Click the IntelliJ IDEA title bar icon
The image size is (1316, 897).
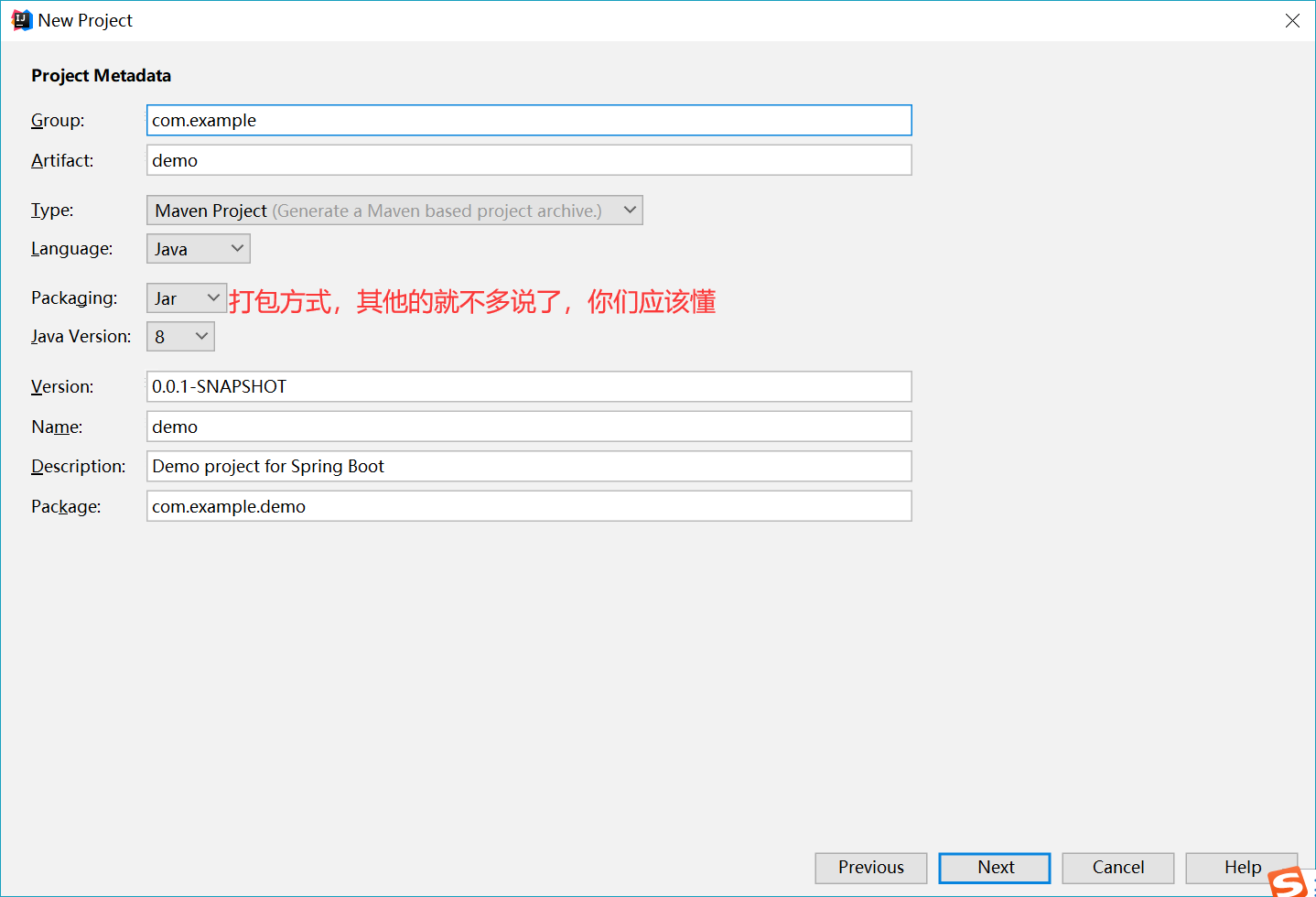pyautogui.click(x=21, y=20)
